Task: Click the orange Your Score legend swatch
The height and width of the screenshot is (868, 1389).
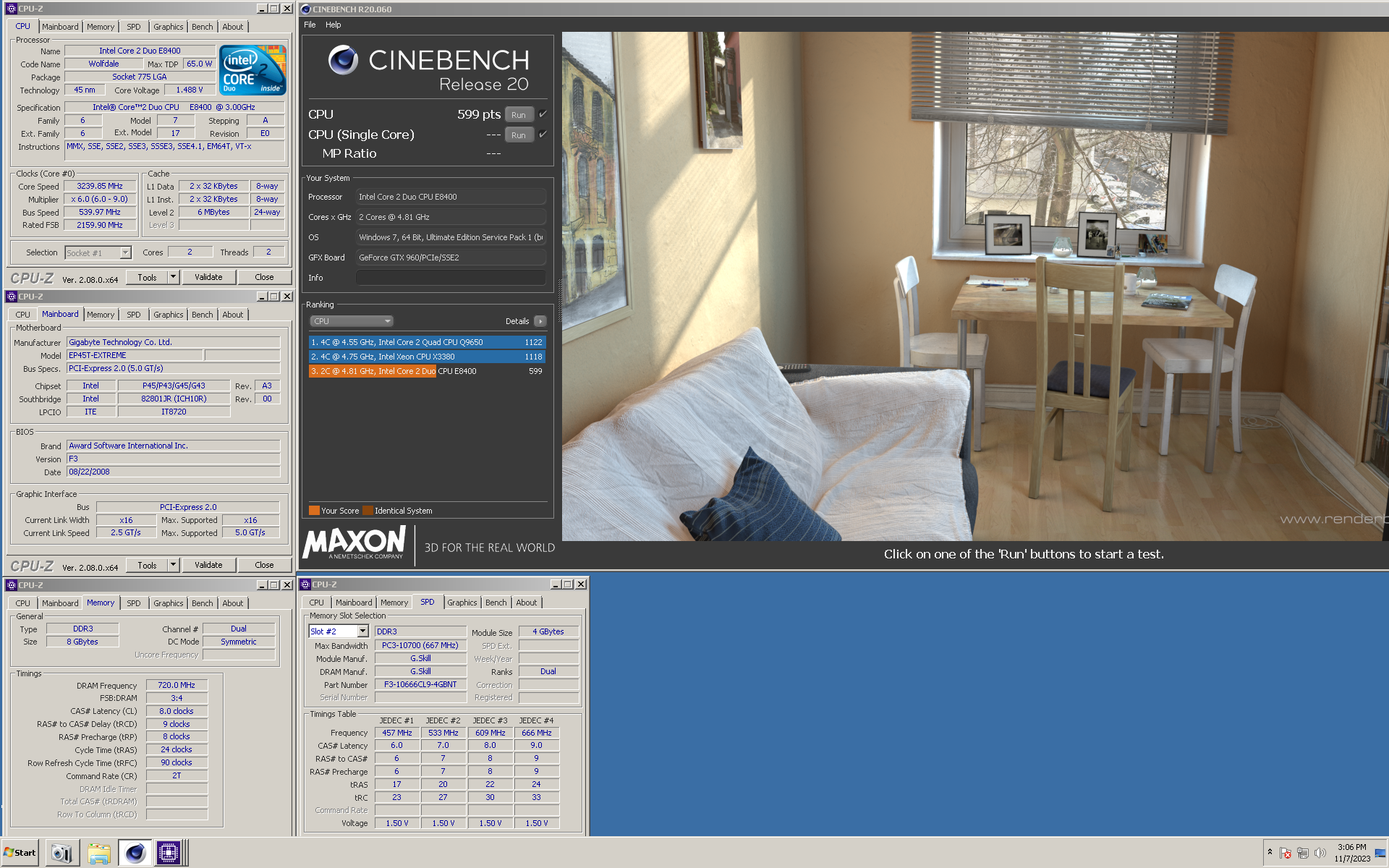Action: (x=314, y=510)
